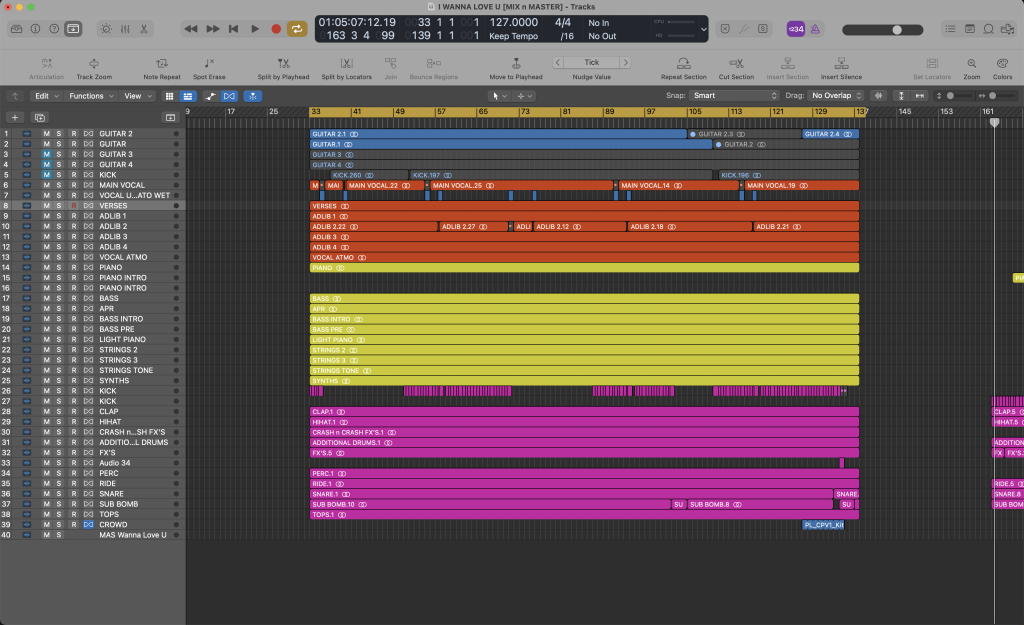Click the Insert Silence icon
Image resolution: width=1024 pixels, height=625 pixels.
click(x=842, y=63)
